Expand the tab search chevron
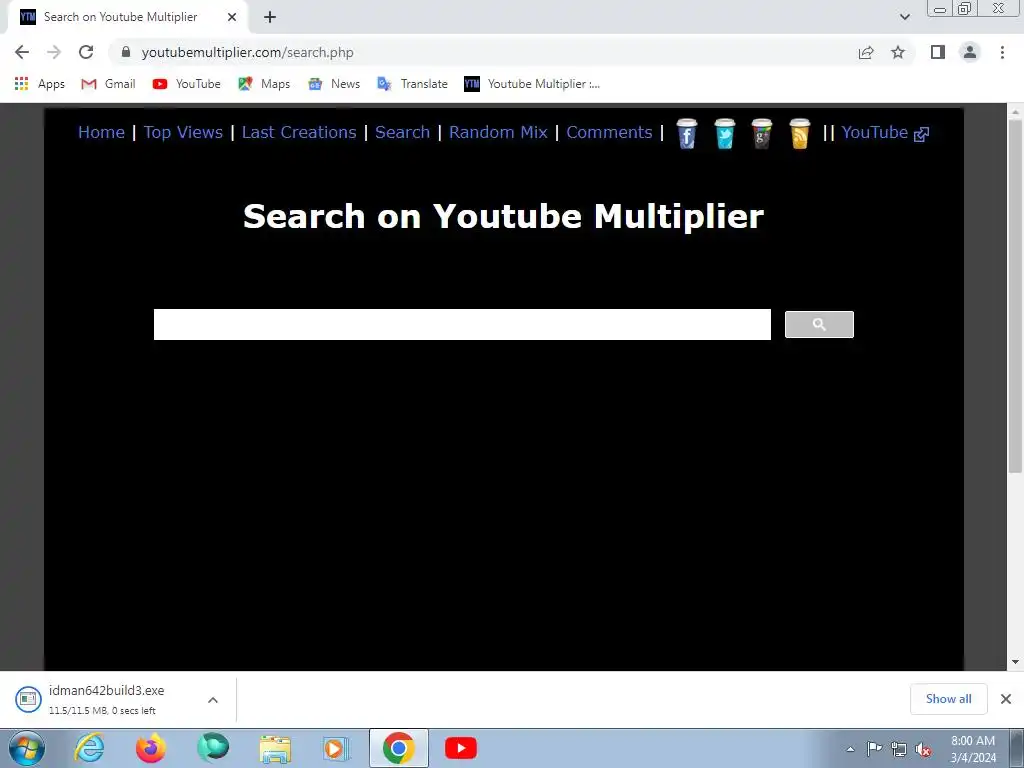Screen dimensions: 1024x768 904,17
